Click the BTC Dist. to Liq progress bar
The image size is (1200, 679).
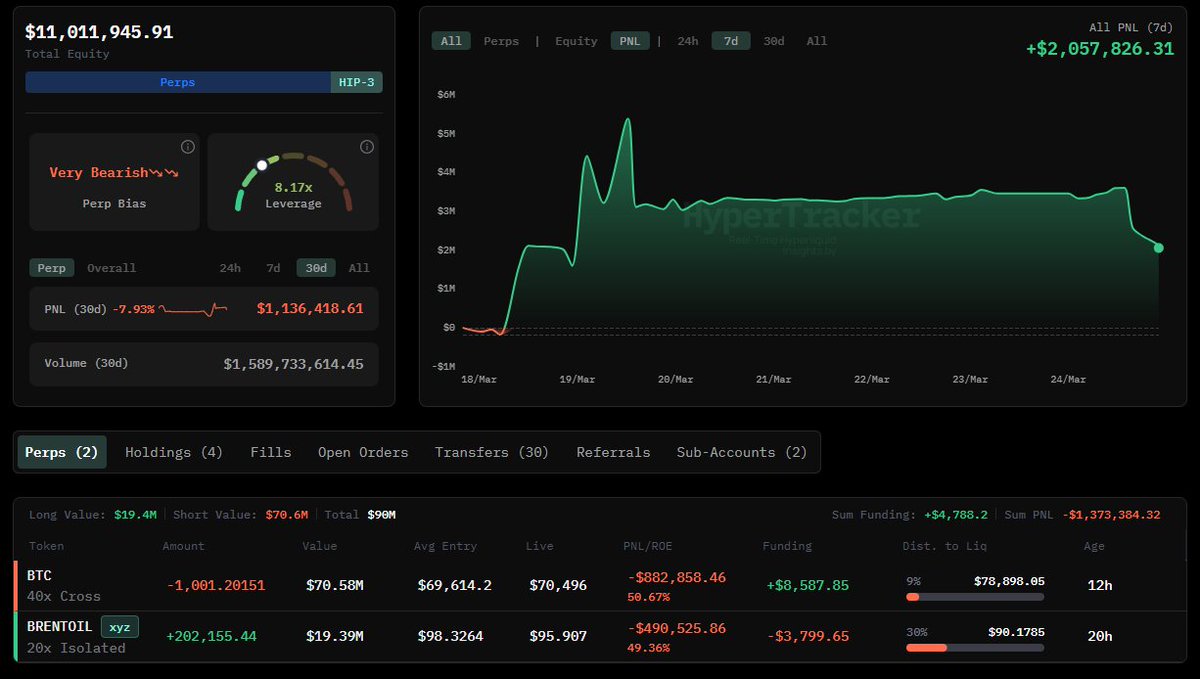pyautogui.click(x=975, y=597)
